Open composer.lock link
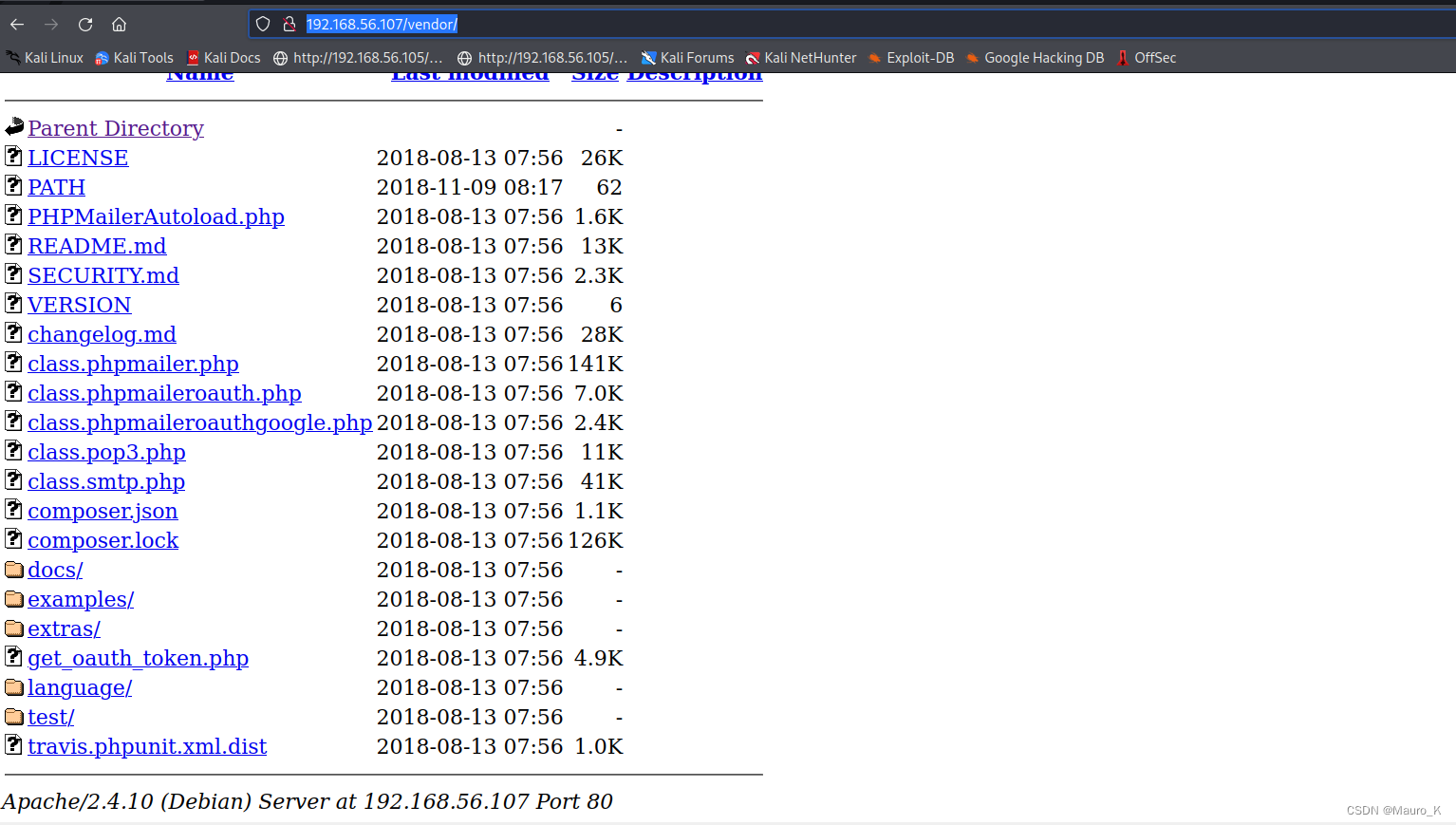Image resolution: width=1456 pixels, height=825 pixels. [x=103, y=540]
